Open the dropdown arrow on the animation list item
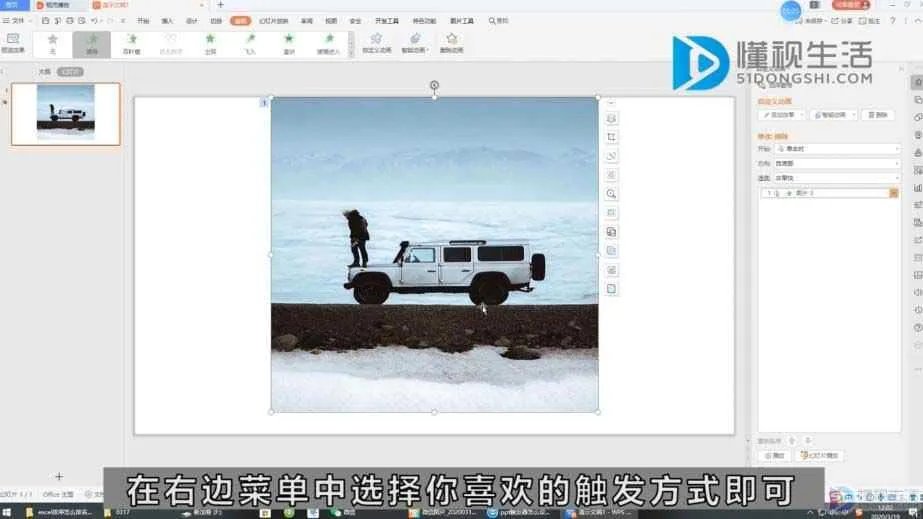 [x=893, y=192]
